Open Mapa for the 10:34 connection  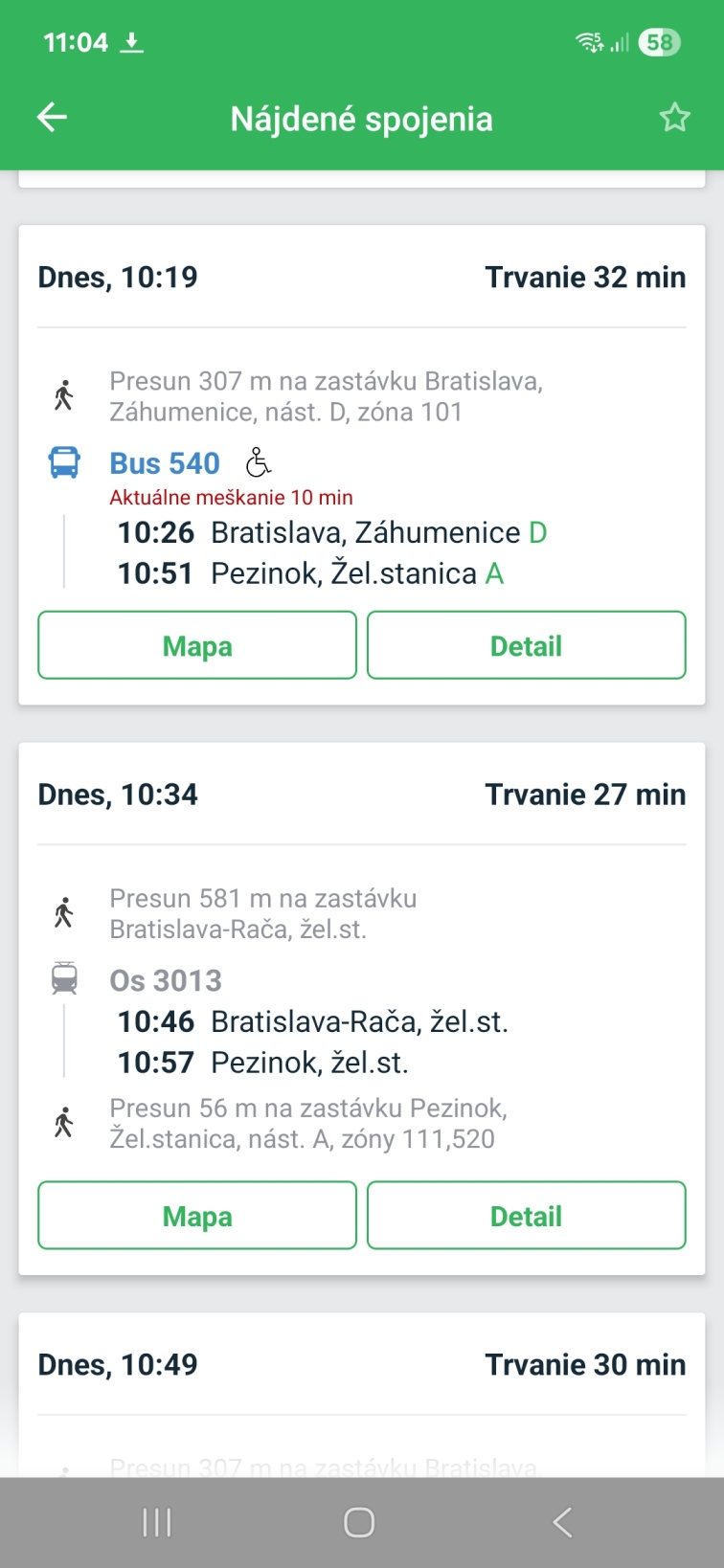197,1216
